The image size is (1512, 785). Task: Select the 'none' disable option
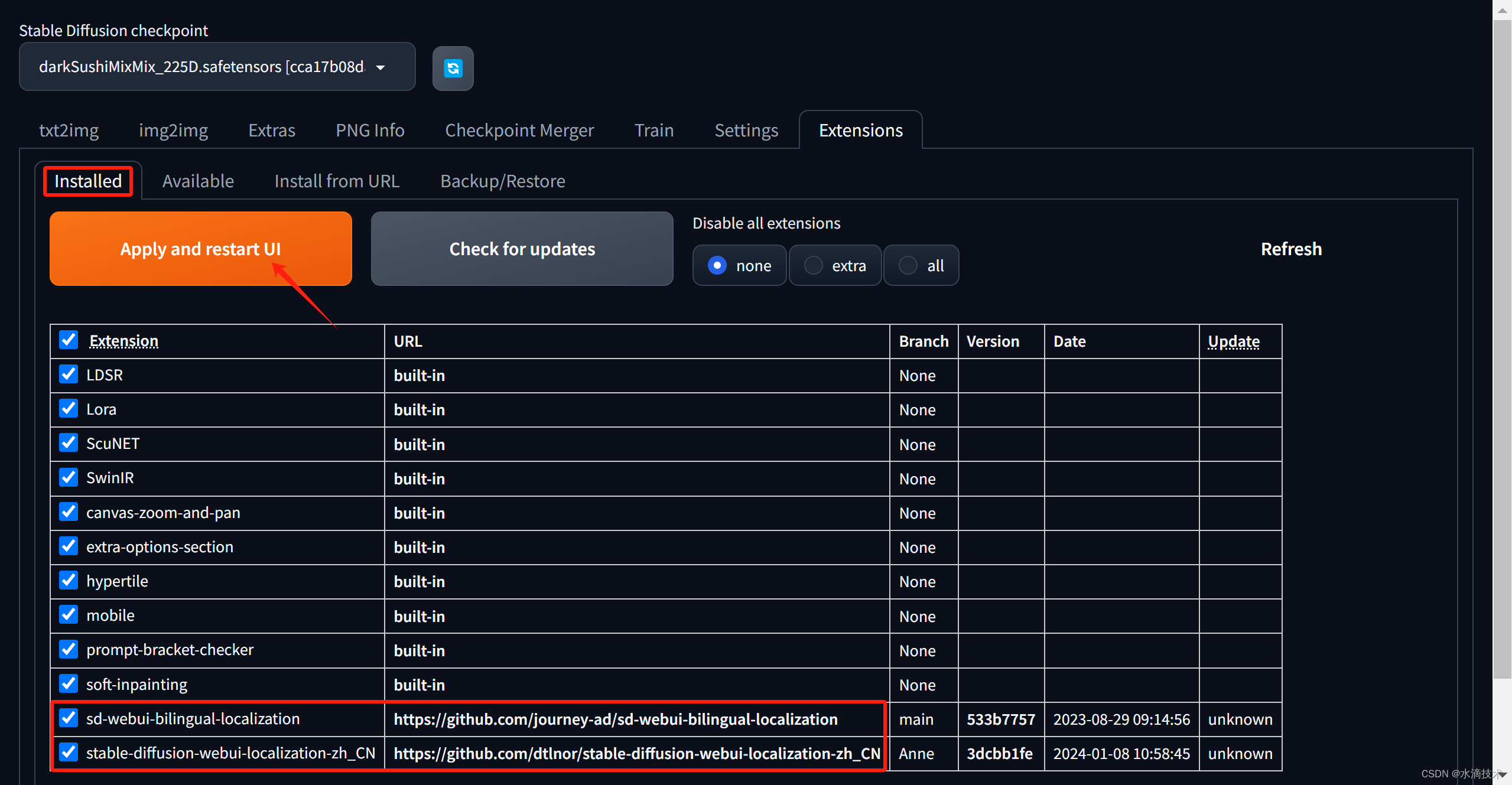(739, 266)
